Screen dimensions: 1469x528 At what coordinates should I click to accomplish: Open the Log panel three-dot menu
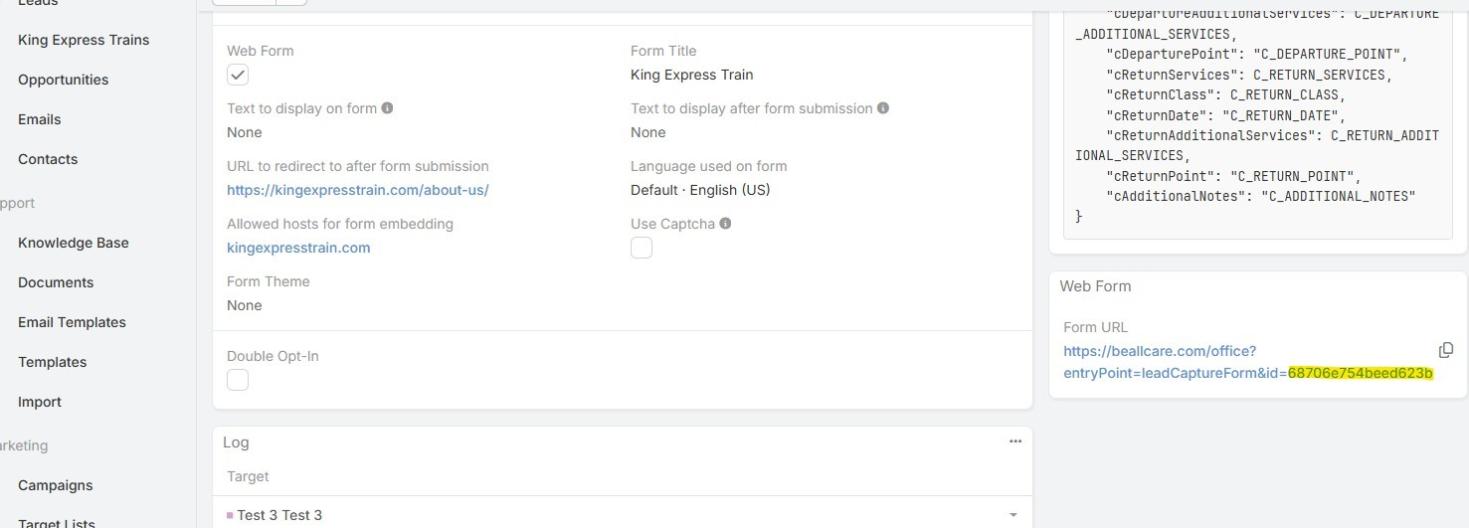click(x=1016, y=442)
